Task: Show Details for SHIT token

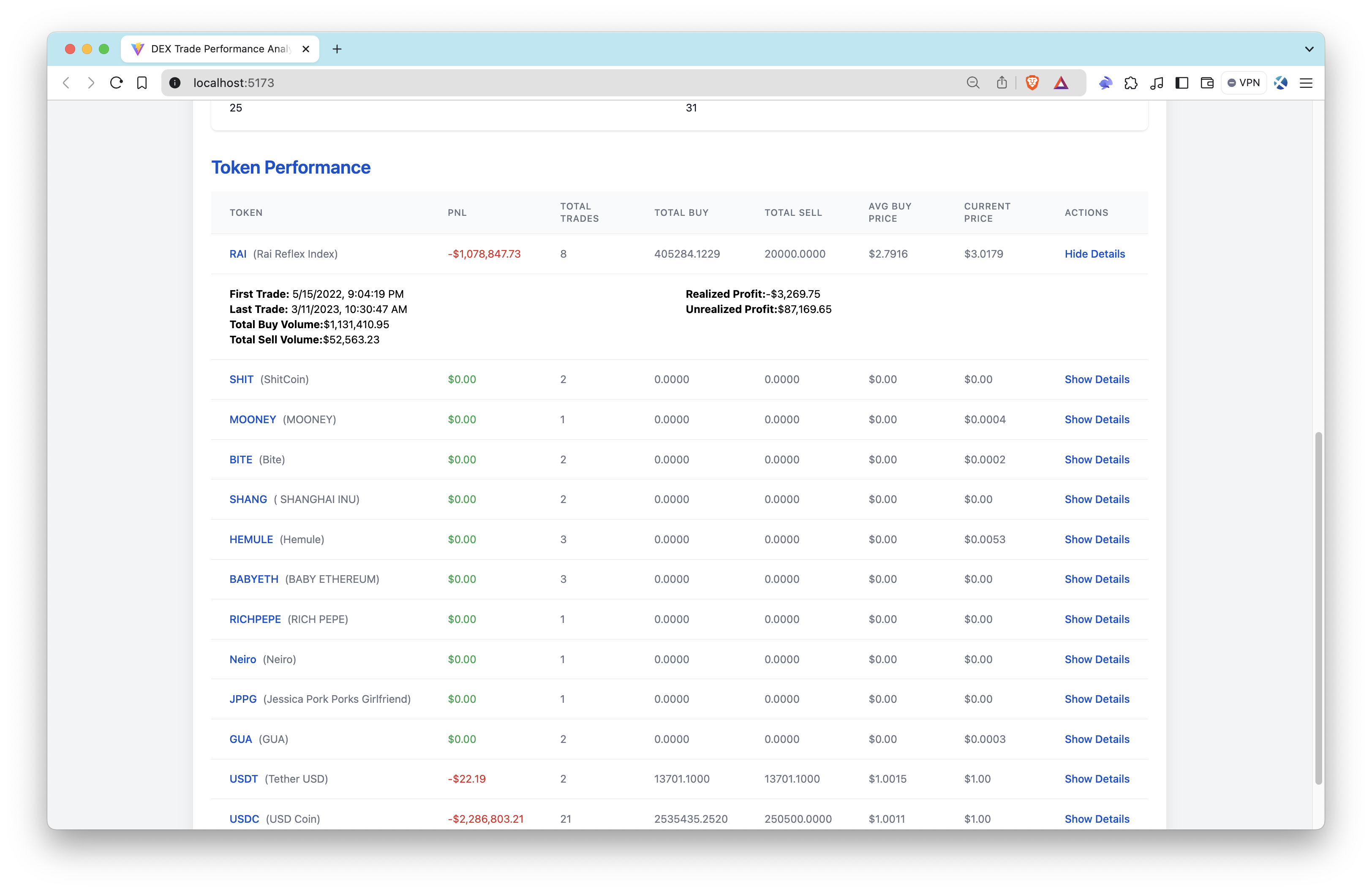Action: [x=1097, y=379]
